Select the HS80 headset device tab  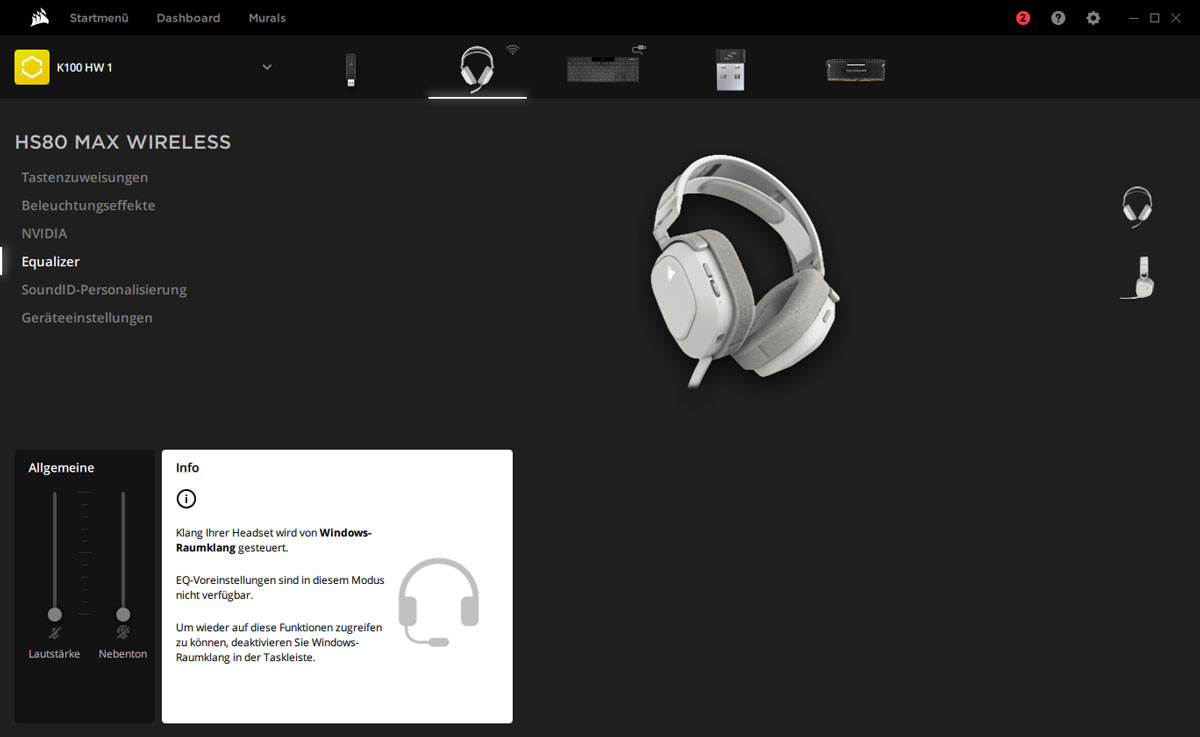click(477, 69)
